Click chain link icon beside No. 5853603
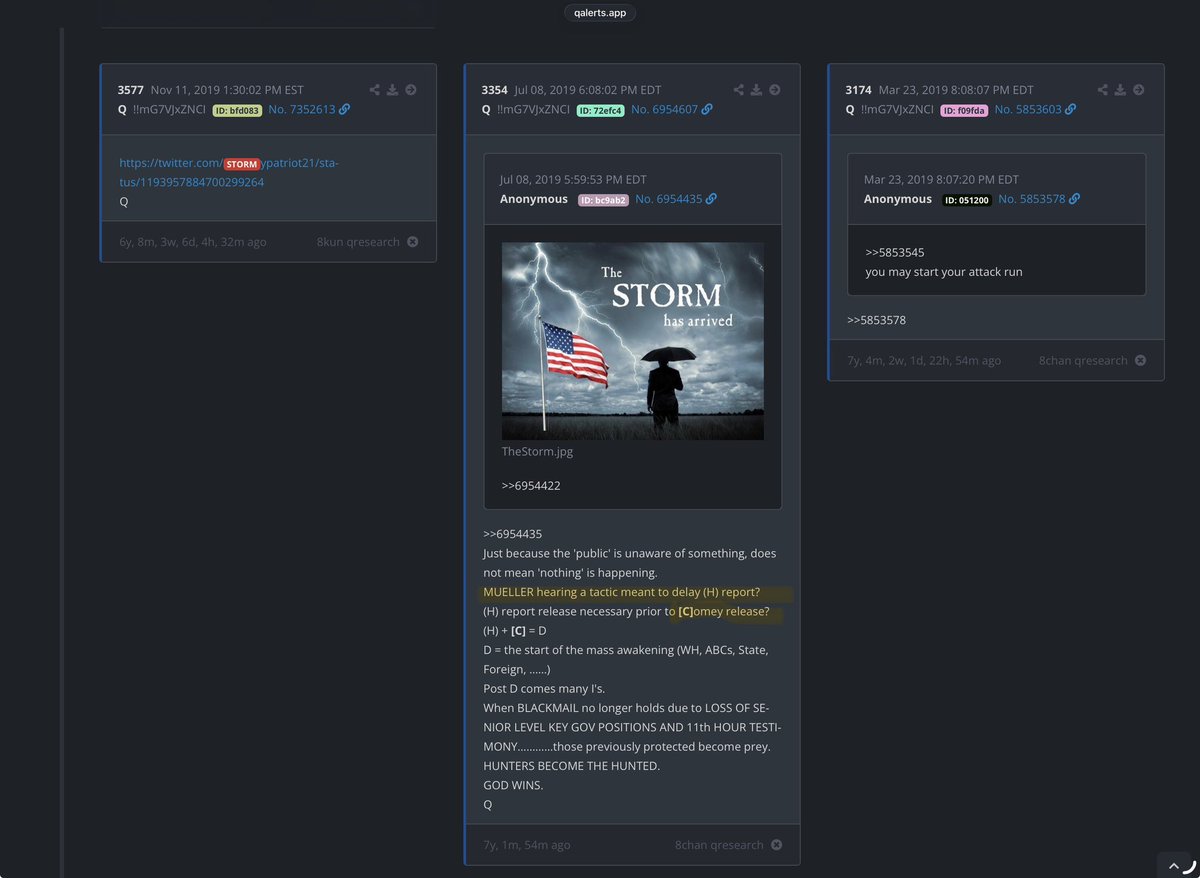The height and width of the screenshot is (878, 1200). point(1070,109)
